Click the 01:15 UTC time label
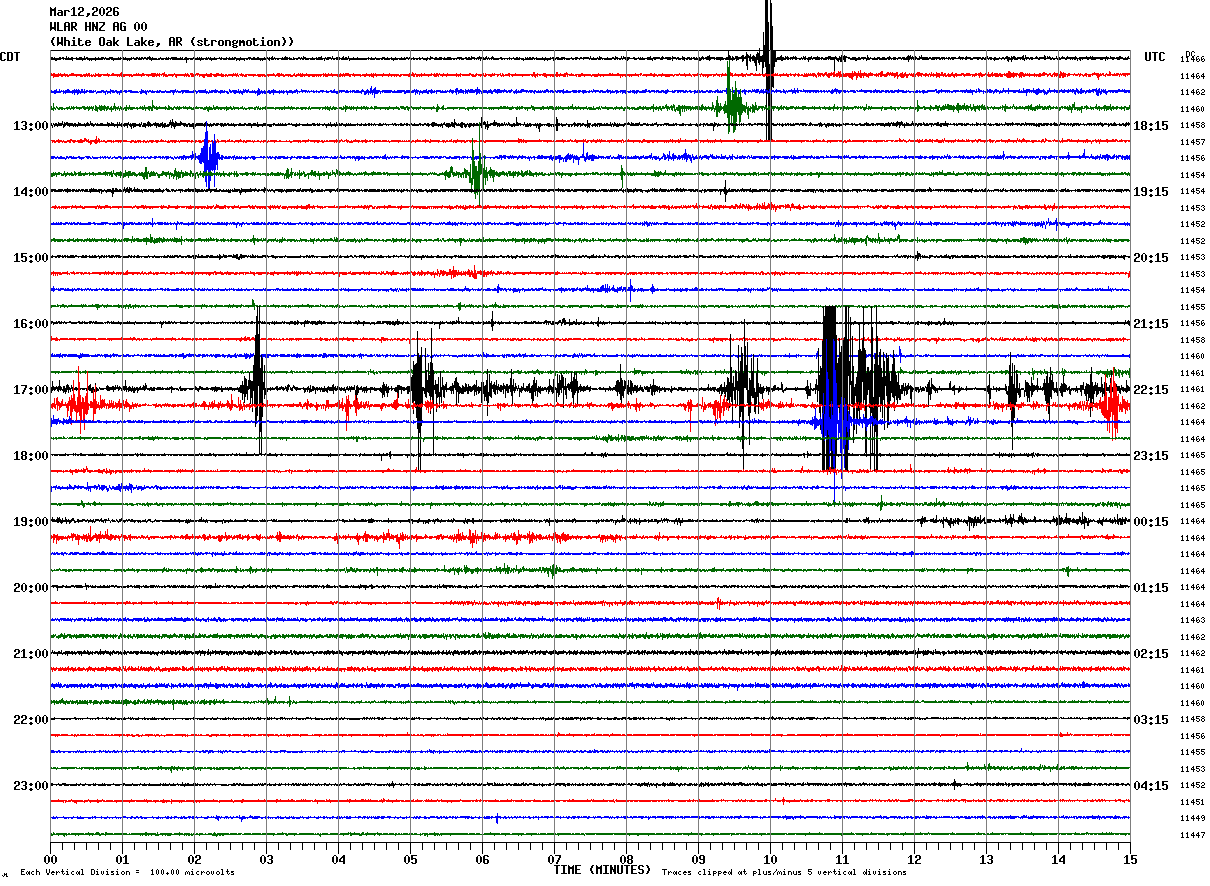The image size is (1210, 886). (1151, 588)
